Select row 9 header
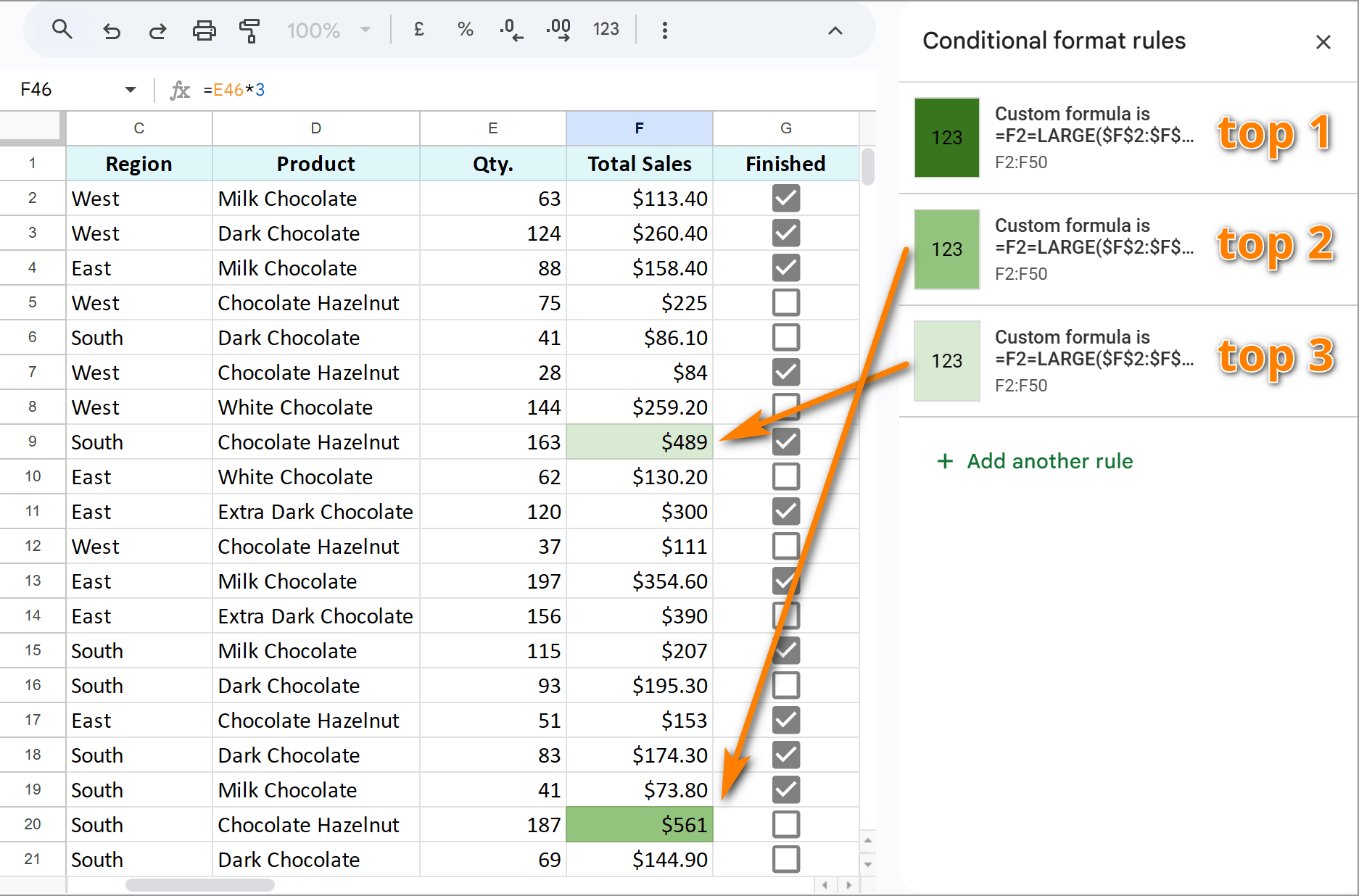 33,441
